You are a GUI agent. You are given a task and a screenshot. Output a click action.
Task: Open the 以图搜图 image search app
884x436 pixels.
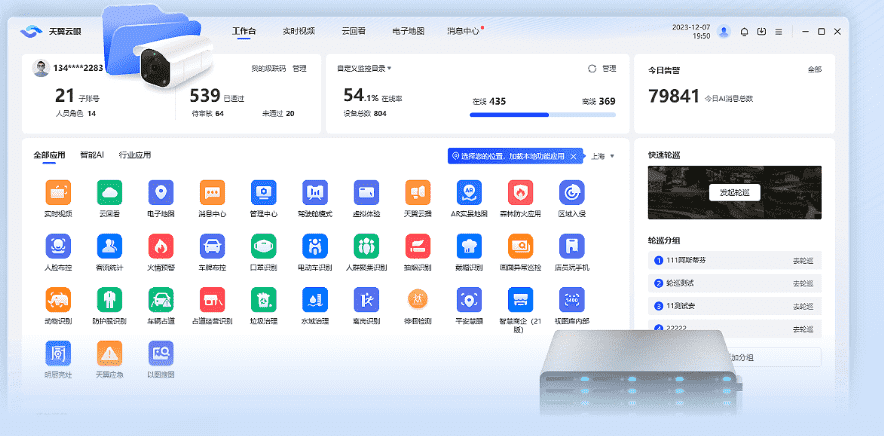[161, 353]
